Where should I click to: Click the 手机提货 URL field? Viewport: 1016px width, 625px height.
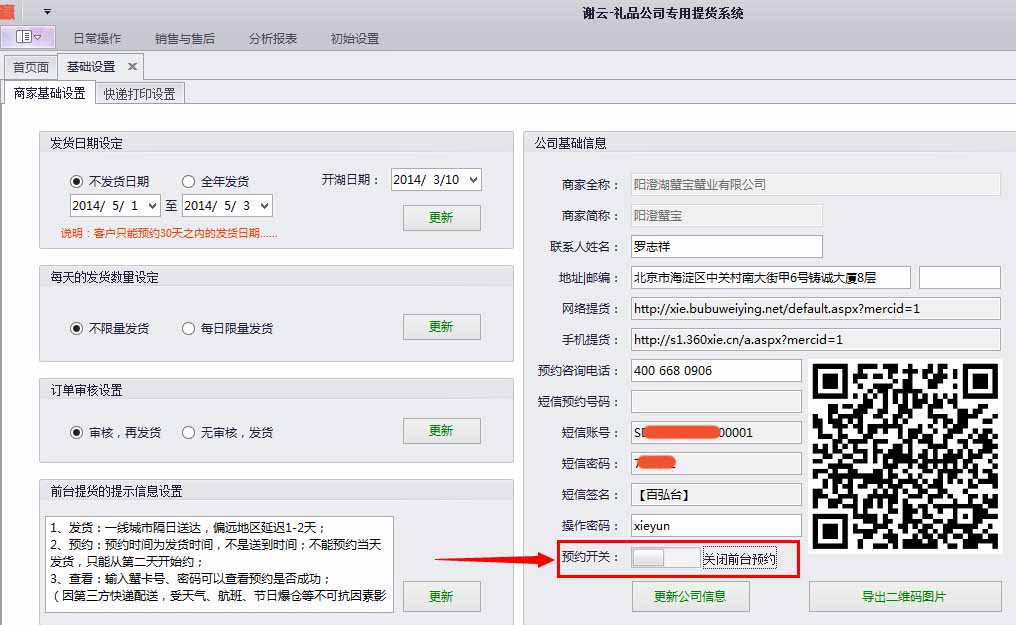(x=815, y=339)
